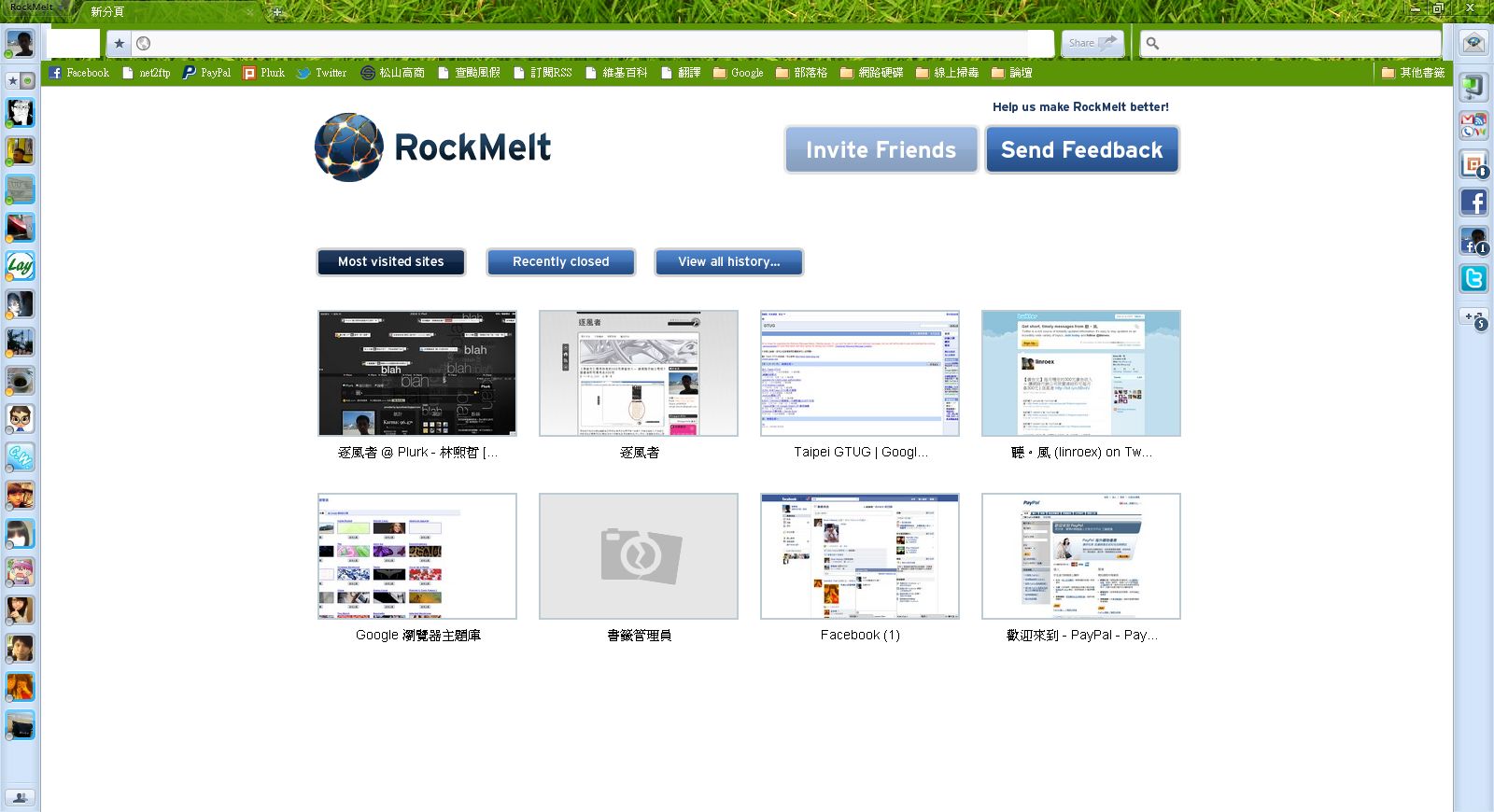Expand the 線上掃毒 bookmarks folder
The image size is (1494, 812).
[x=948, y=73]
